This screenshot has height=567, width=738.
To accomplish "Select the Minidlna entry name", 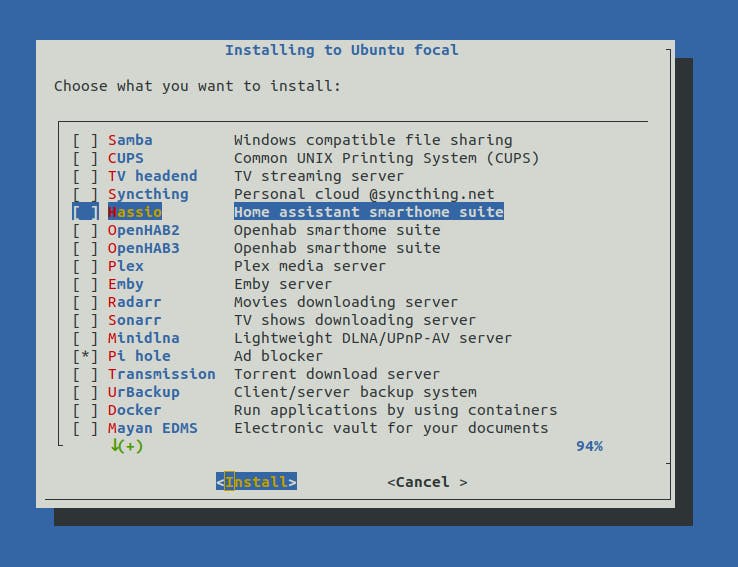I will click(x=144, y=338).
